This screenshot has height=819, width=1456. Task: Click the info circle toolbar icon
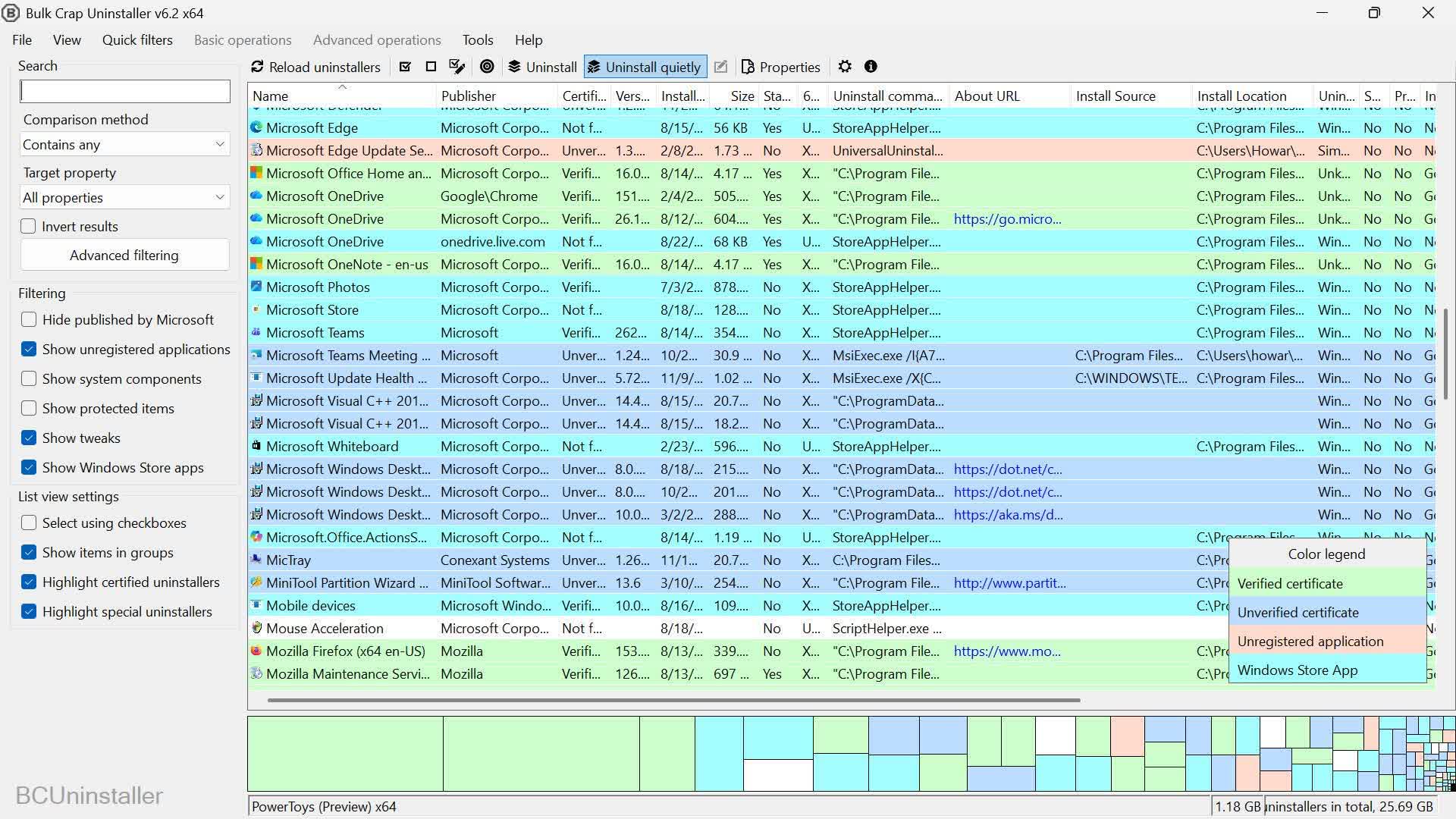click(871, 67)
